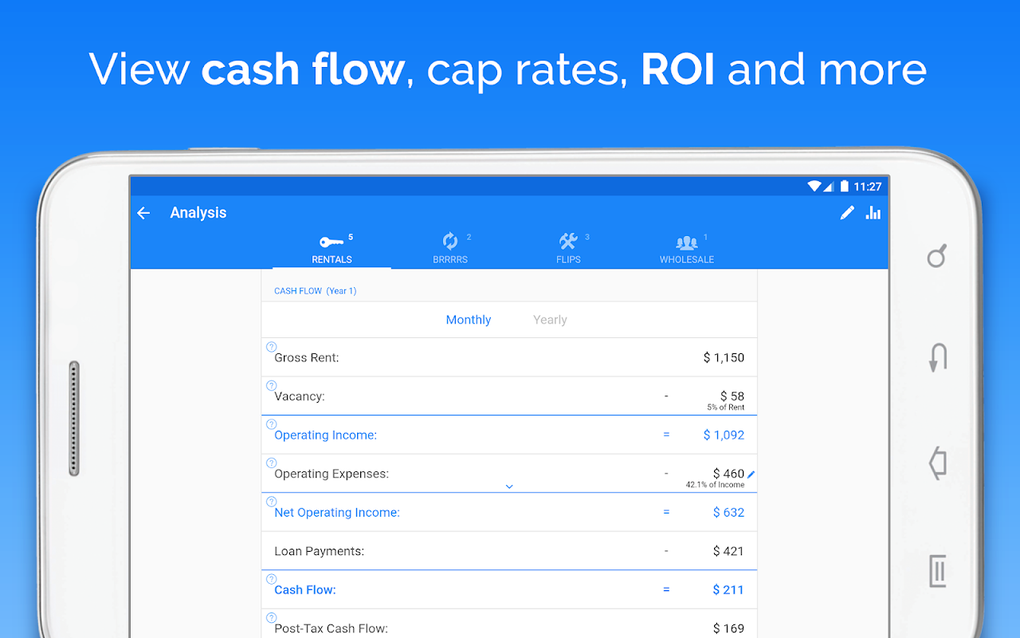Edit Operating Expenses with small pencil icon
1020x638 pixels.
coord(751,474)
